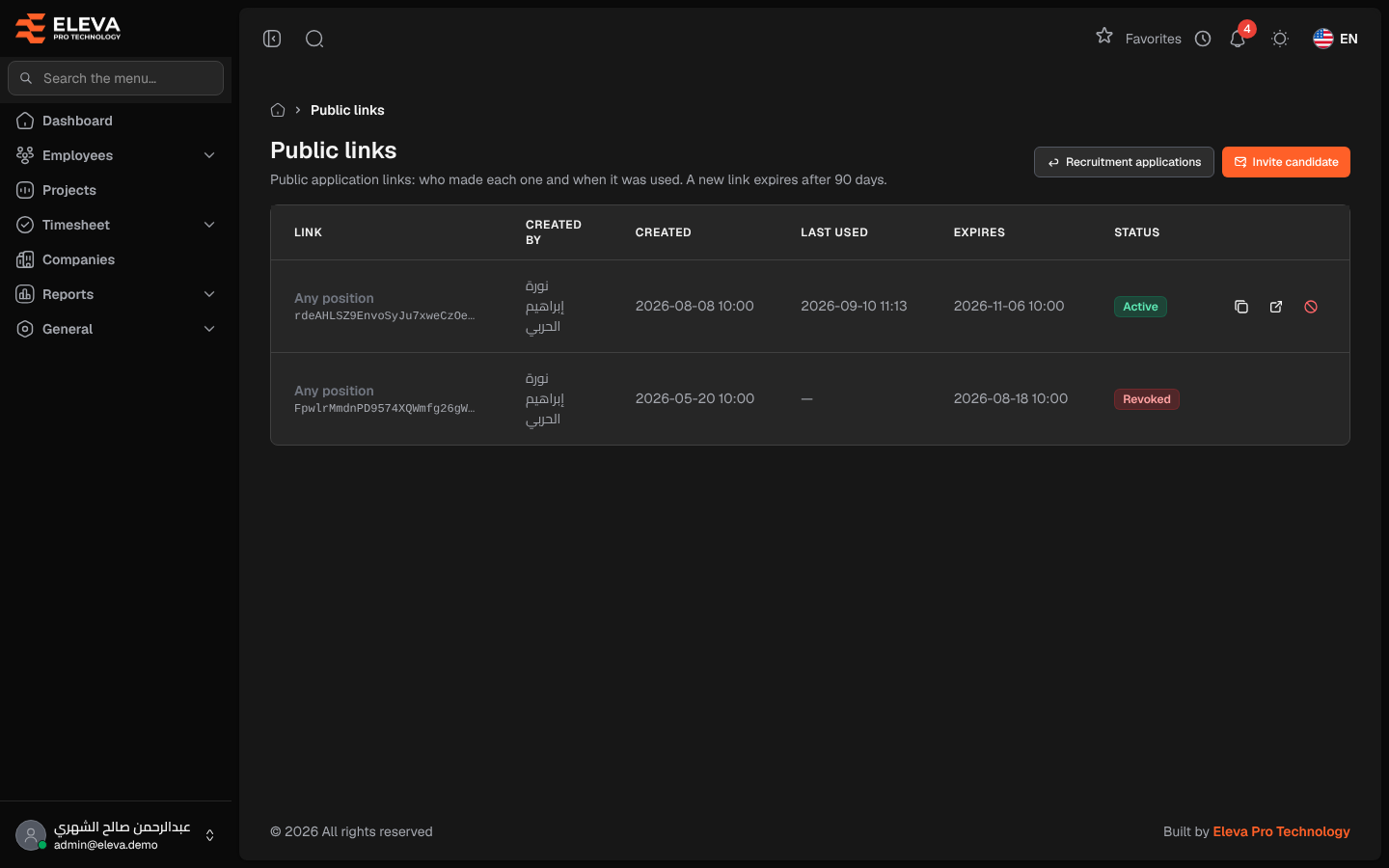Click the link token FpwlrMmdnPD9574XQWmfg26gW
The width and height of the screenshot is (1389, 868).
(385, 408)
